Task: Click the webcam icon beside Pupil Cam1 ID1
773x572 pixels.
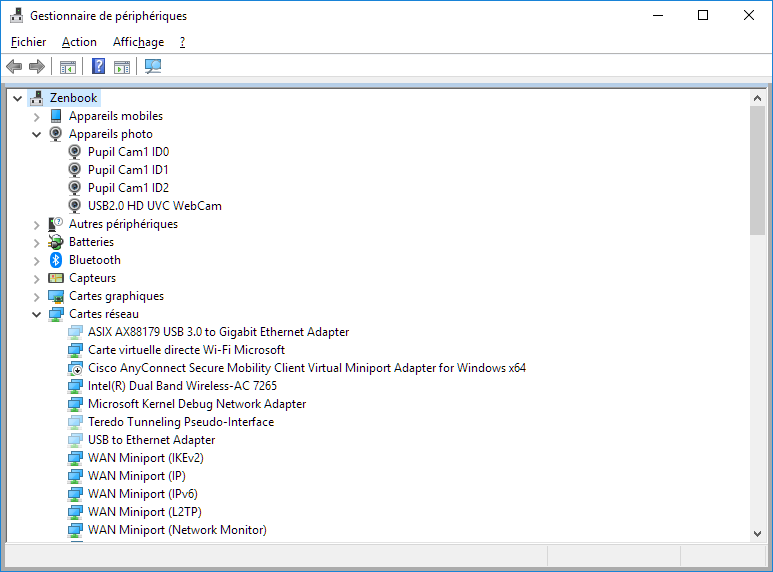Action: [x=74, y=170]
